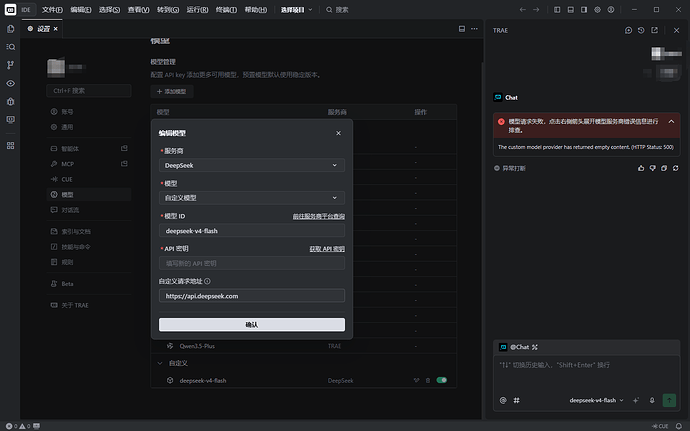Open the Run and Debug bug icon
The height and width of the screenshot is (431, 690).
click(x=11, y=102)
